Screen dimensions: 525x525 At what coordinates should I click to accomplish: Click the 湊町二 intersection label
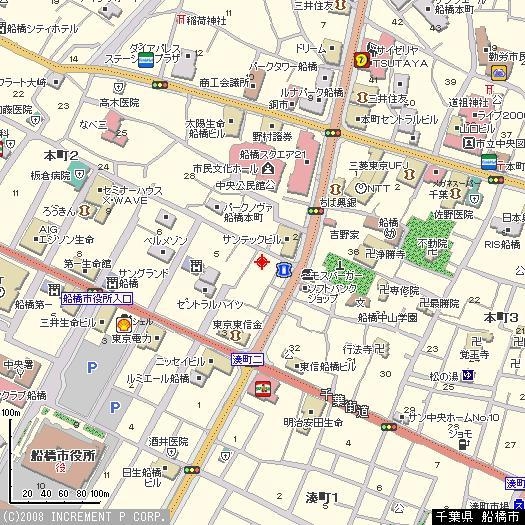[247, 360]
